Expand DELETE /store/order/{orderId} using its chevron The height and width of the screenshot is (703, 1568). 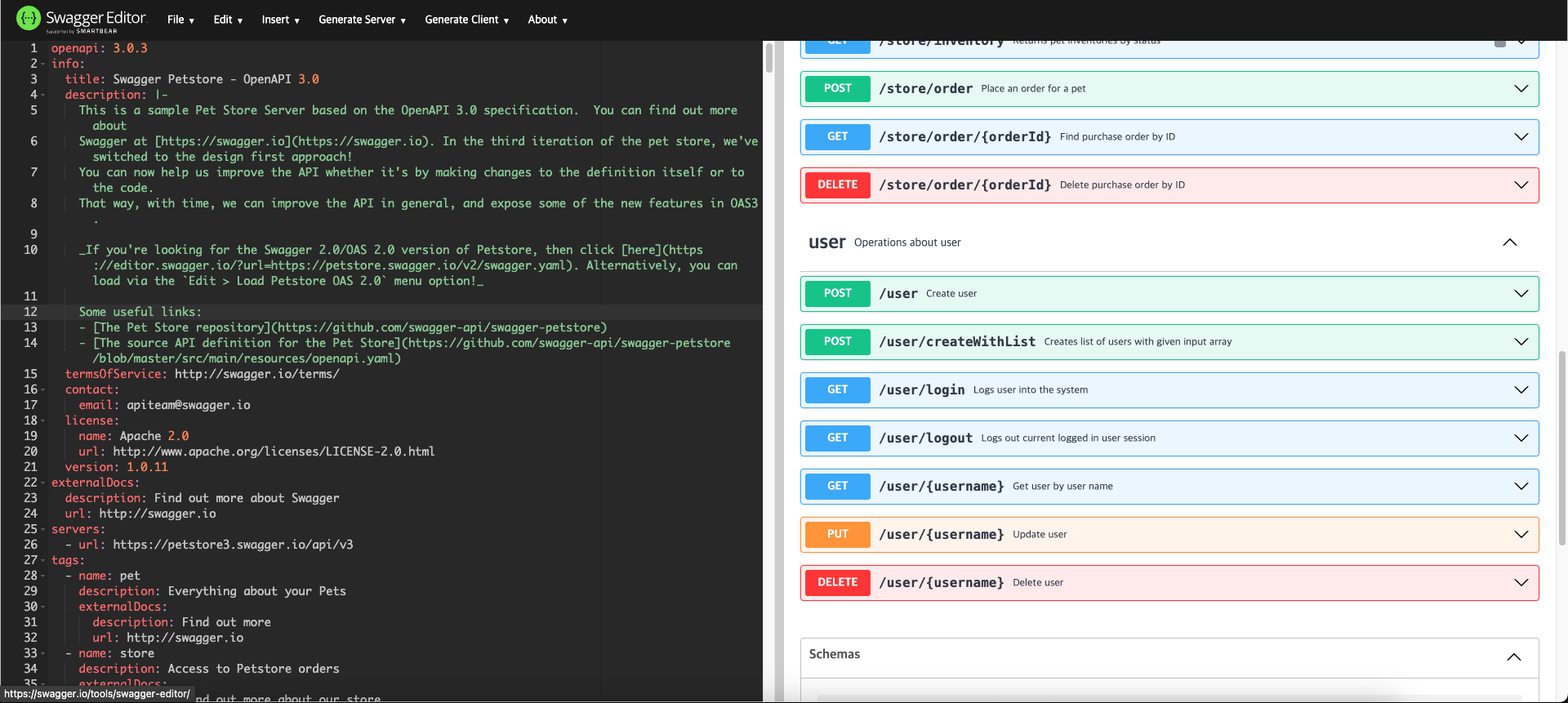click(1521, 185)
